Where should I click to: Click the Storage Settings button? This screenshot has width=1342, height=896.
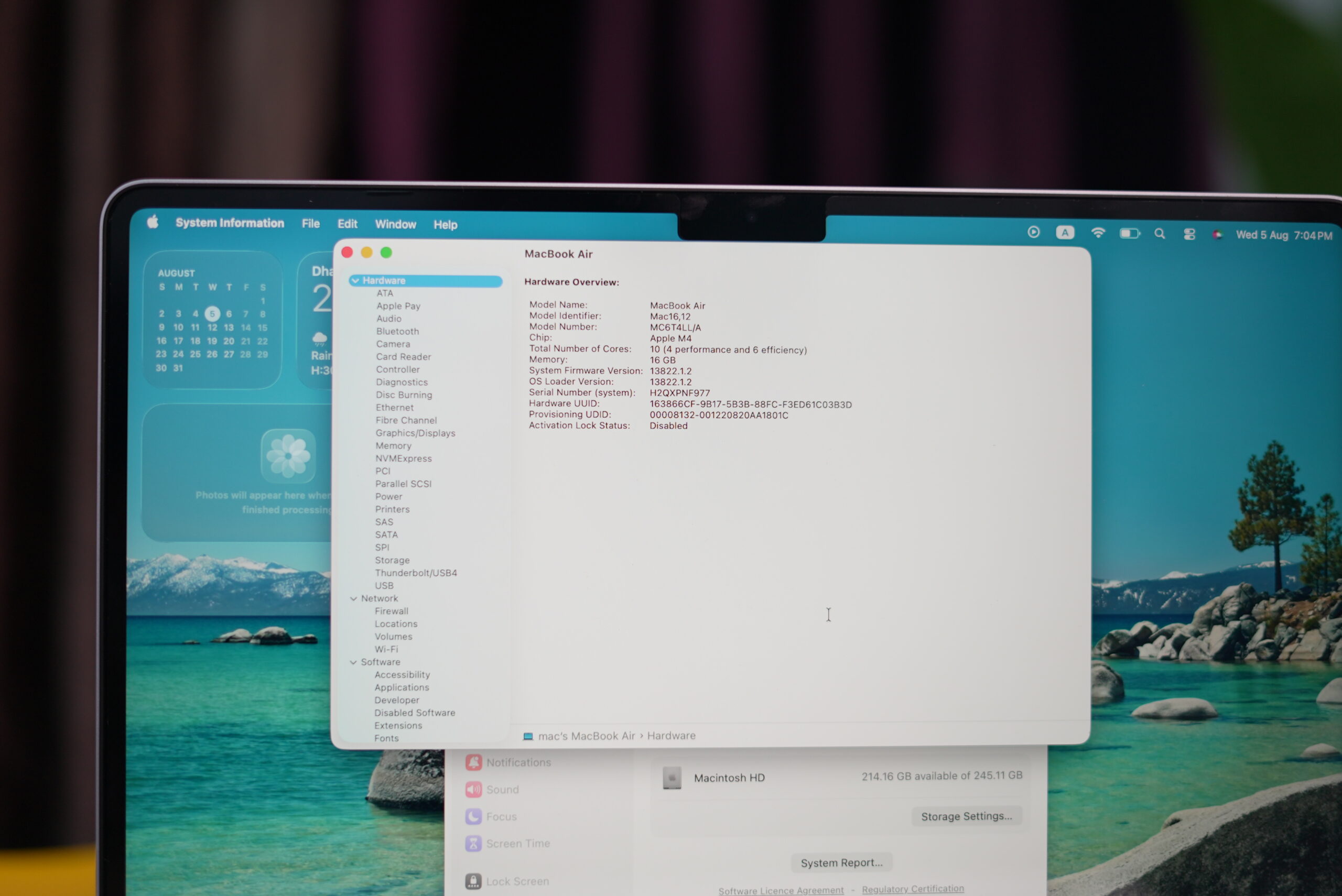(x=967, y=816)
